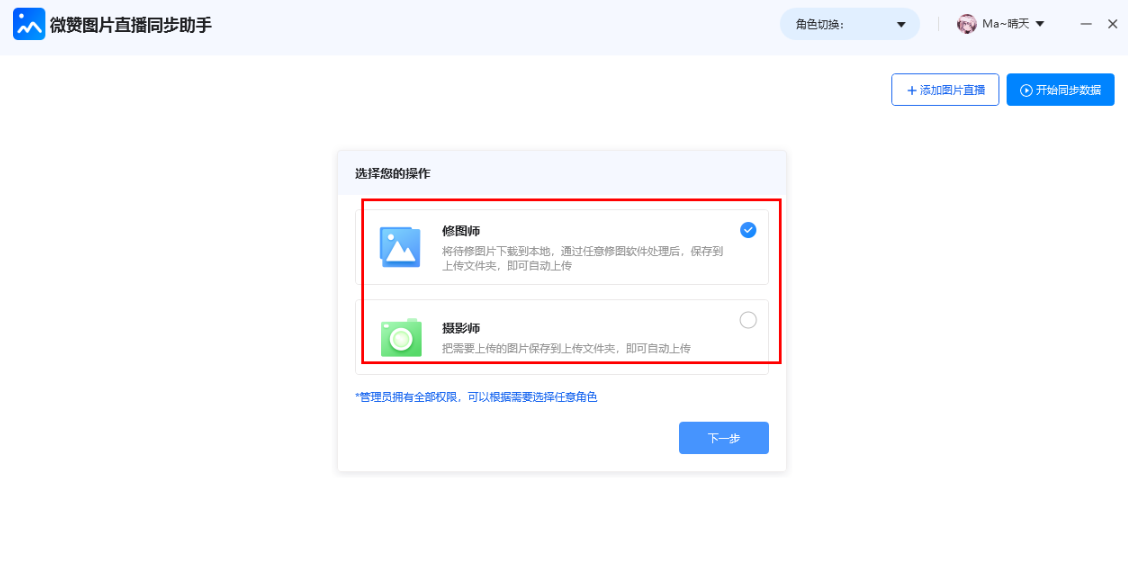This screenshot has height=574, width=1128.
Task: Click the blue picture icon for 修图师
Action: coord(399,247)
